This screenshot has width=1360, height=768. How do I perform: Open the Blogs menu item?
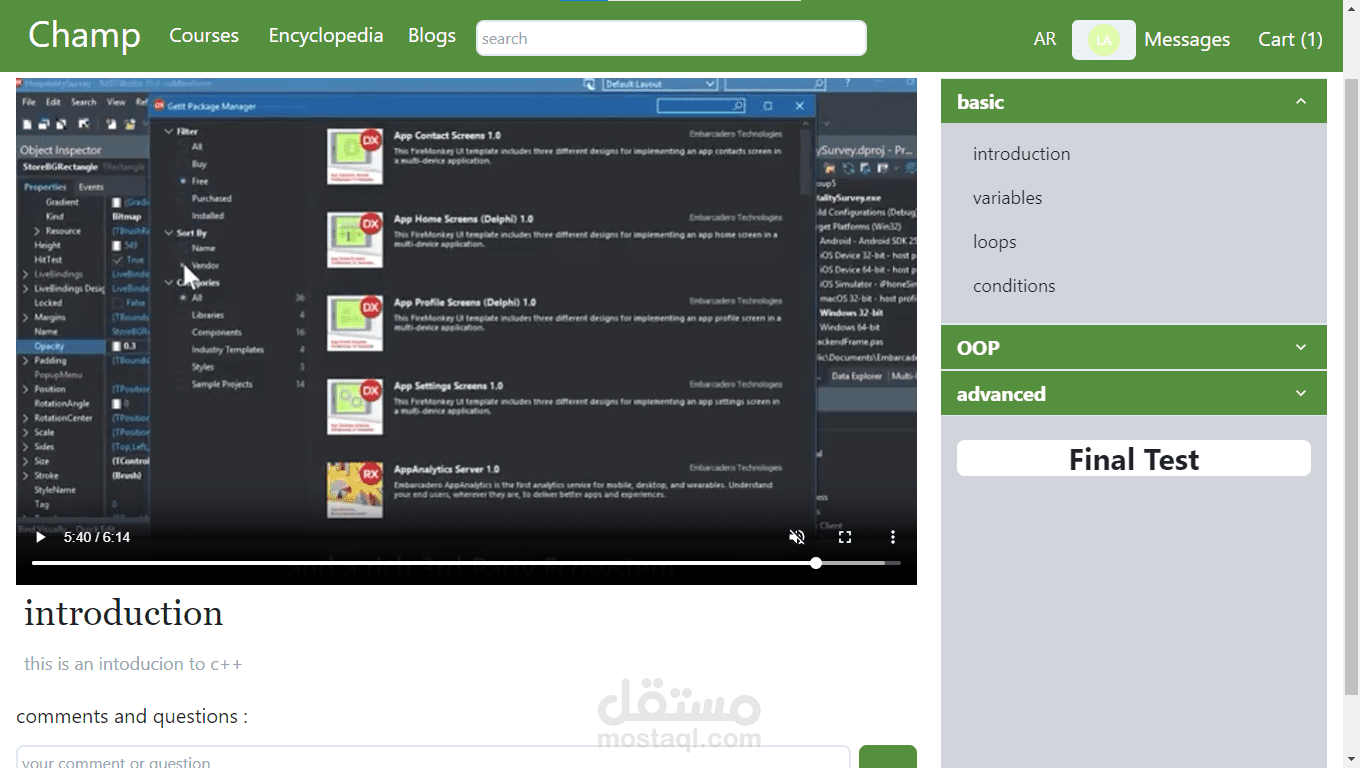pyautogui.click(x=432, y=35)
